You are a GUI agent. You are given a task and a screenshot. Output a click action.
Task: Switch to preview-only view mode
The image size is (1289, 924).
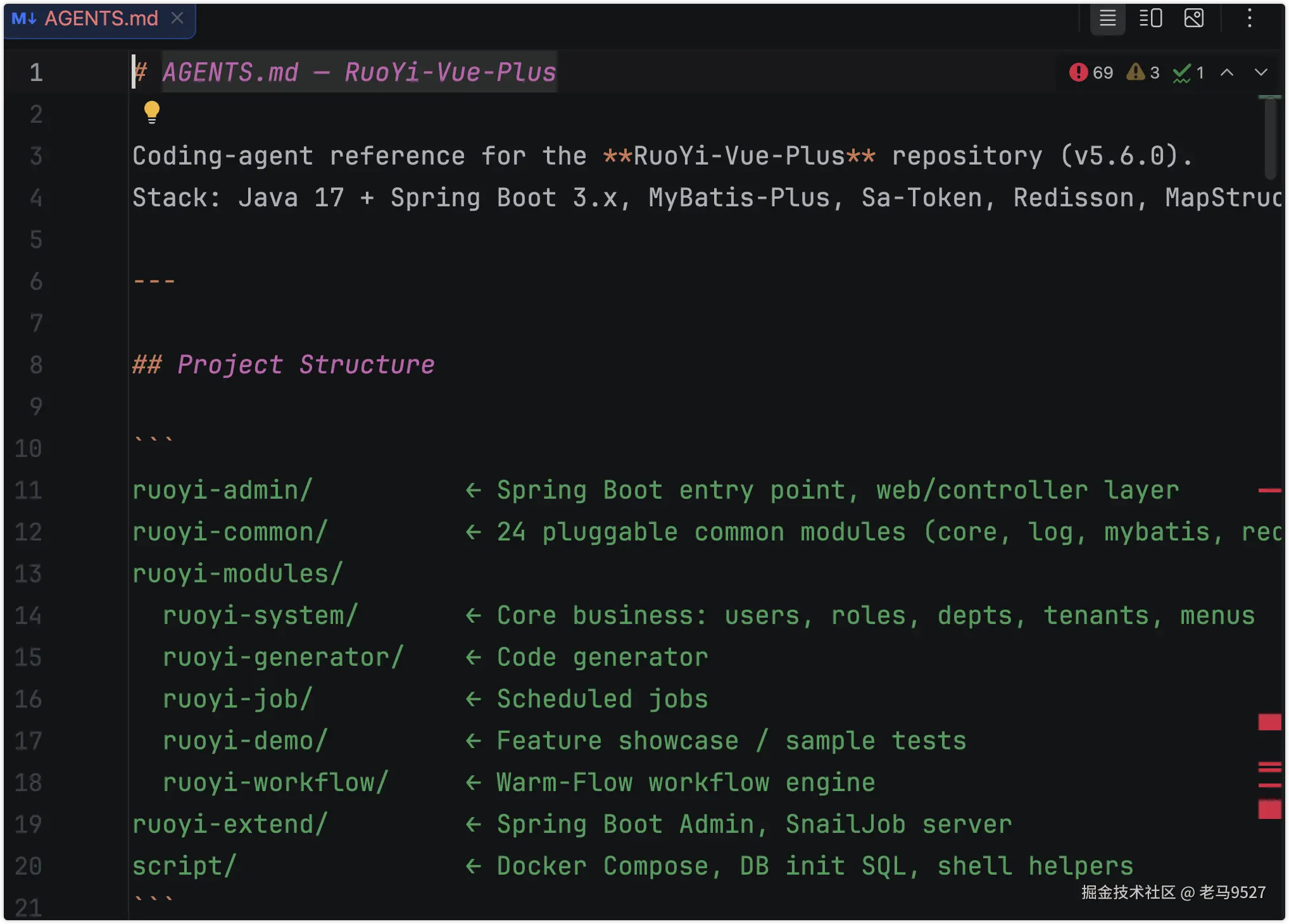[1193, 18]
